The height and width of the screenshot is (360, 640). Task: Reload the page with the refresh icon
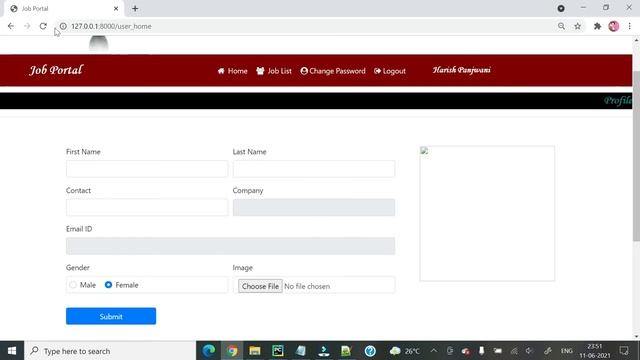[43, 26]
